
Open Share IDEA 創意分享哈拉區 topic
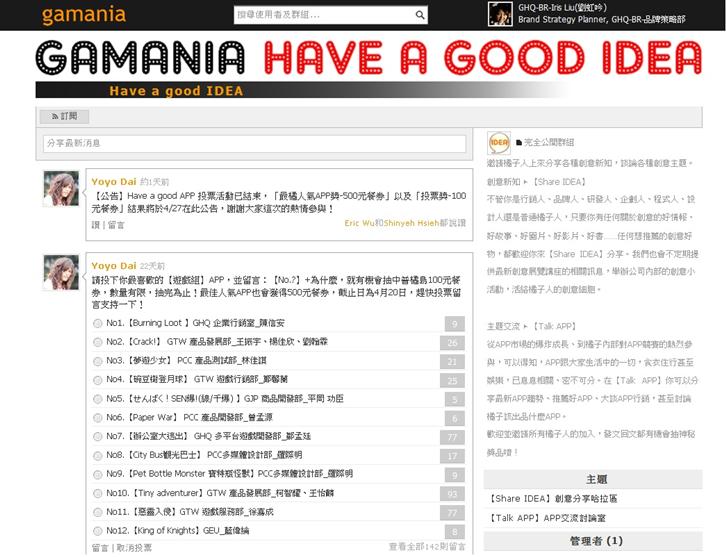click(553, 499)
